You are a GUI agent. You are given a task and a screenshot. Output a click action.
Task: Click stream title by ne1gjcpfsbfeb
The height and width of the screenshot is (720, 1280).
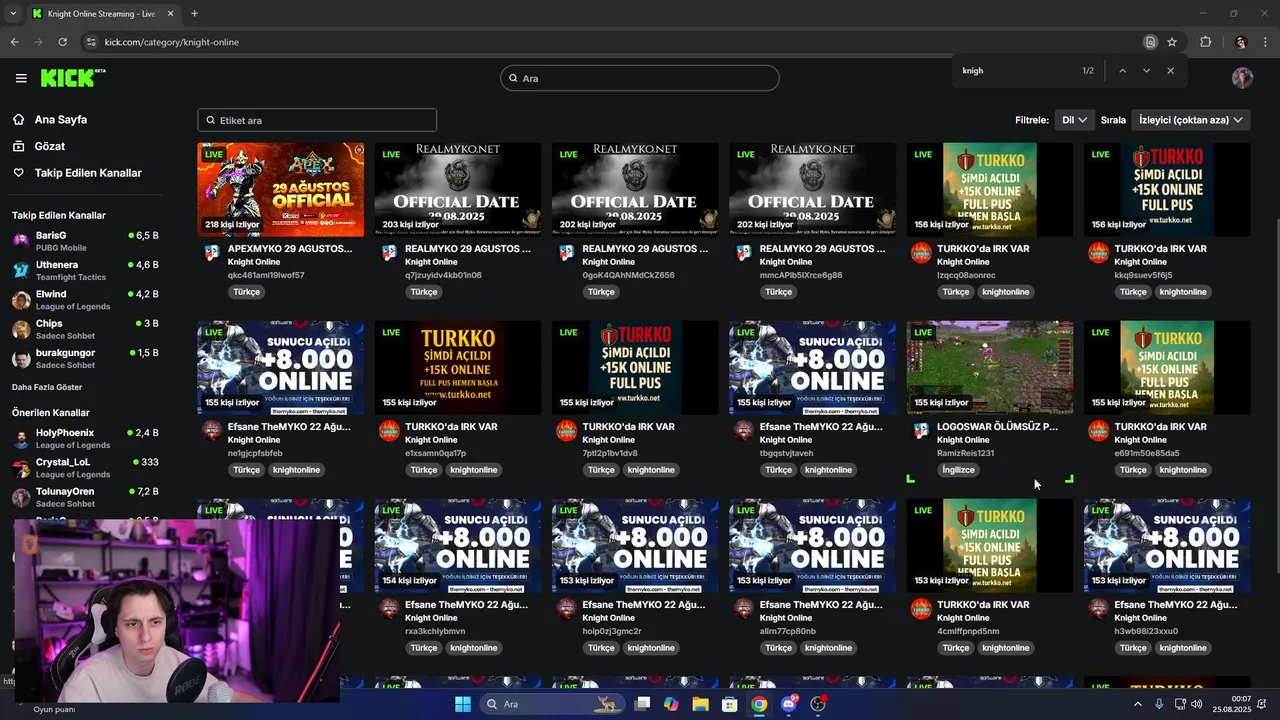(289, 426)
